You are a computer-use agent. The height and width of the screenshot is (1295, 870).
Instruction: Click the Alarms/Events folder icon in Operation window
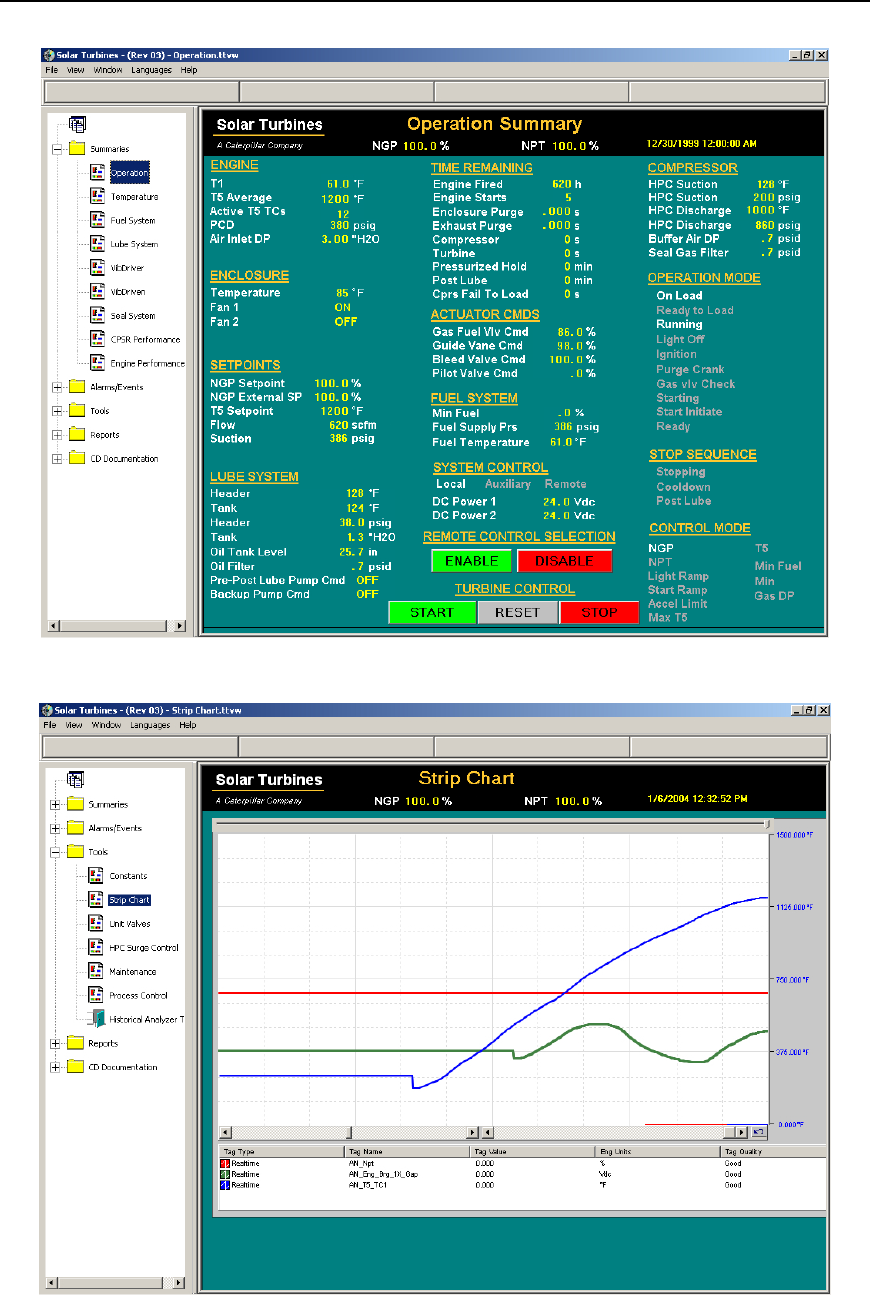click(x=76, y=387)
